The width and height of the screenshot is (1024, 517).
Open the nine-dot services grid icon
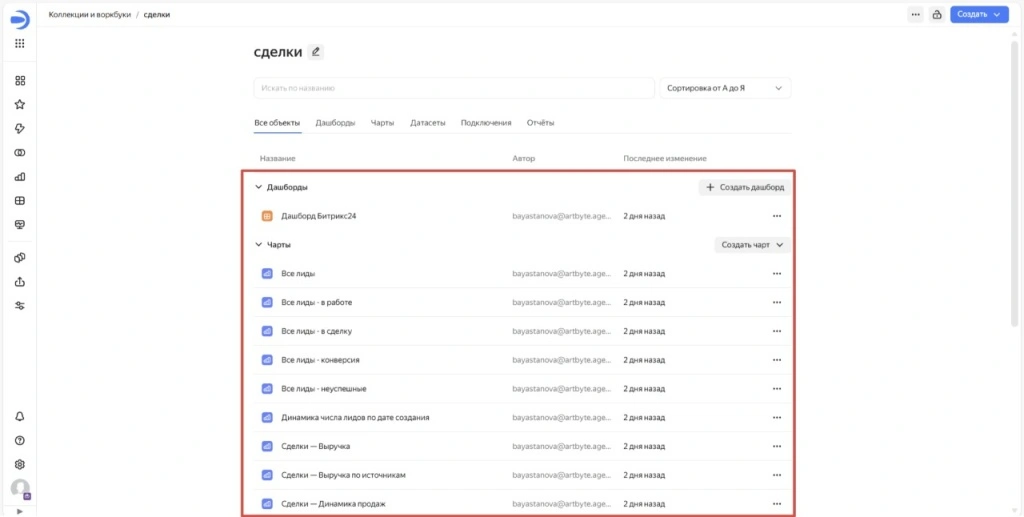pos(20,44)
